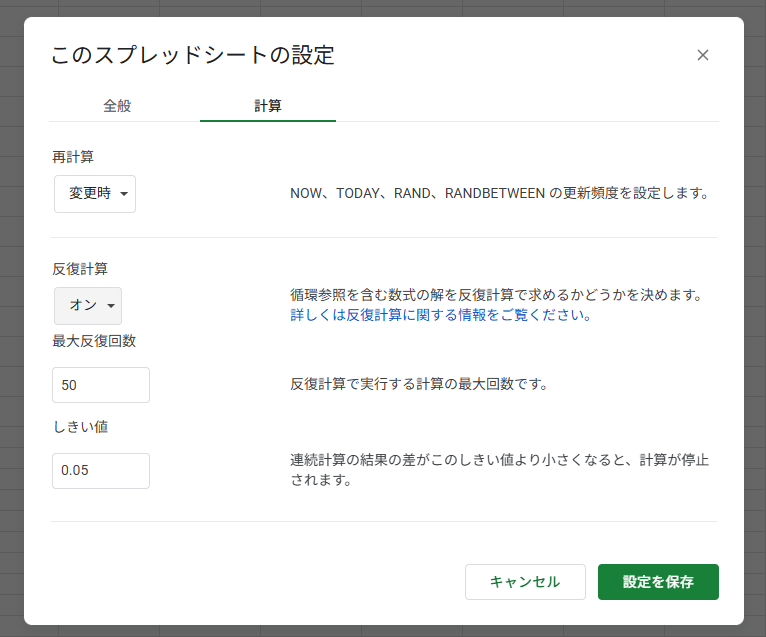Click the 反復計算で実行する計算の最大回数 description
Screen dimensions: 766x637
tap(418, 385)
